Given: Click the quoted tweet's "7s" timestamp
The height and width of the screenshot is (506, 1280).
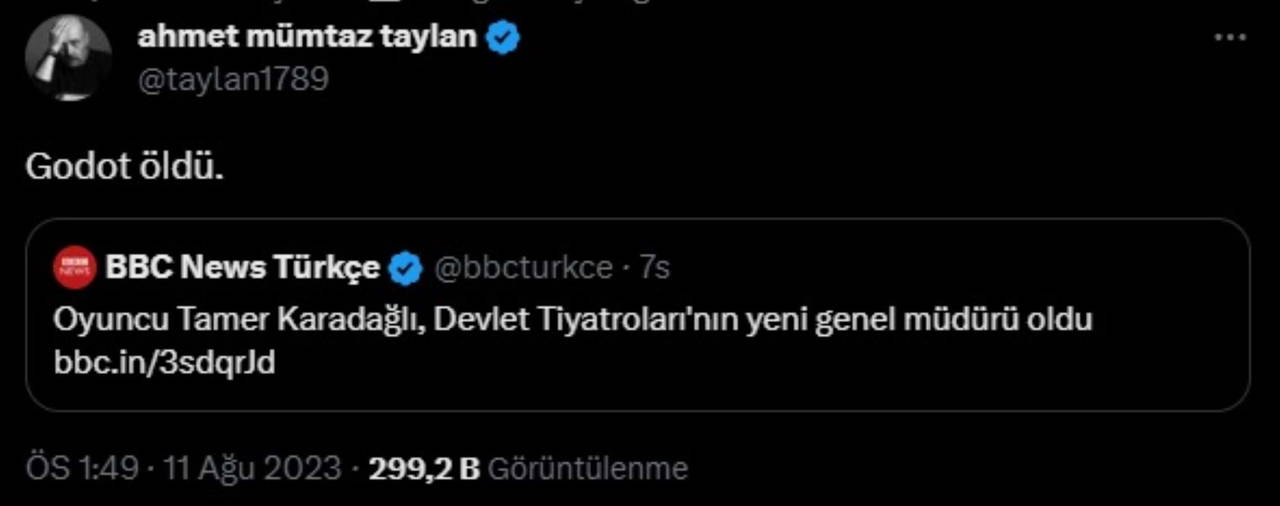Looking at the screenshot, I should click(x=654, y=268).
